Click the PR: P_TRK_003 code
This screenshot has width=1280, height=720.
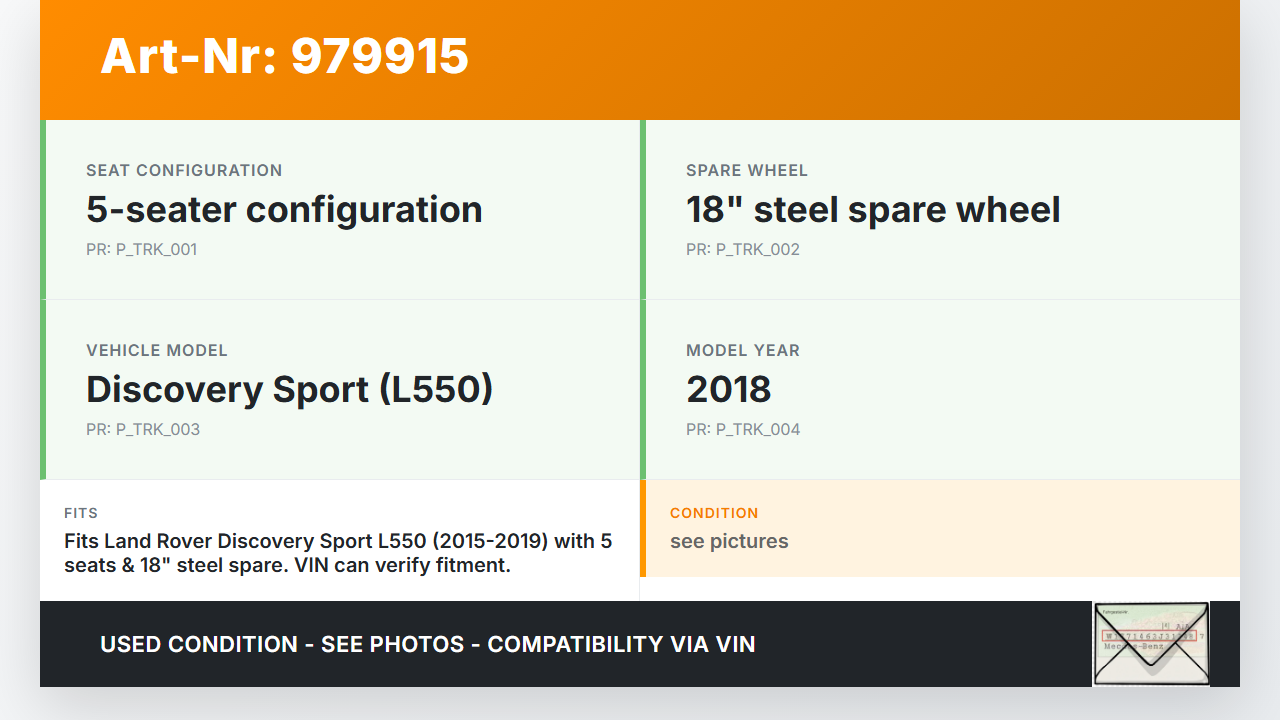click(142, 429)
